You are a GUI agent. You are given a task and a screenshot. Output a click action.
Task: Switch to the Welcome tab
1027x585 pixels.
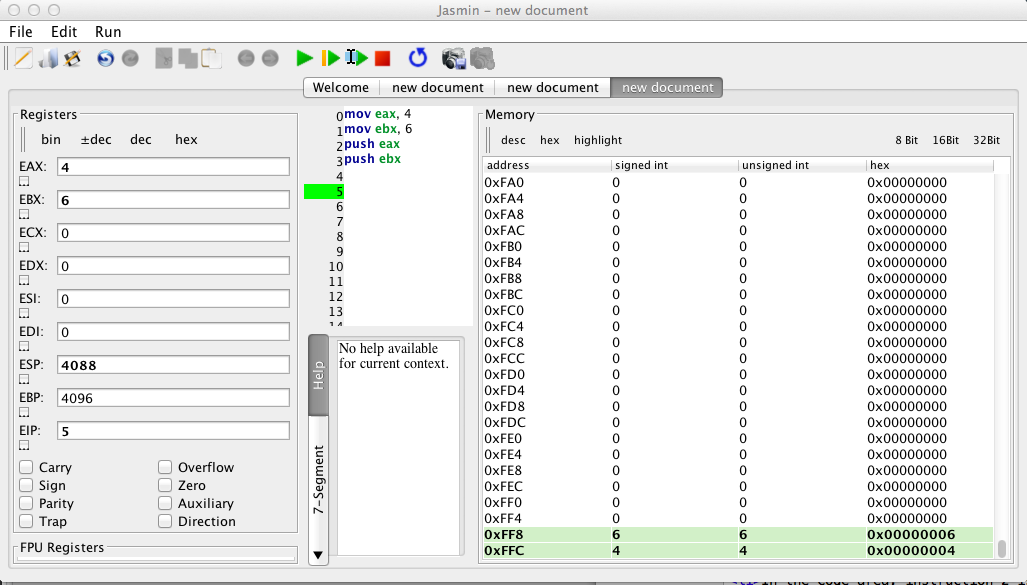point(340,87)
